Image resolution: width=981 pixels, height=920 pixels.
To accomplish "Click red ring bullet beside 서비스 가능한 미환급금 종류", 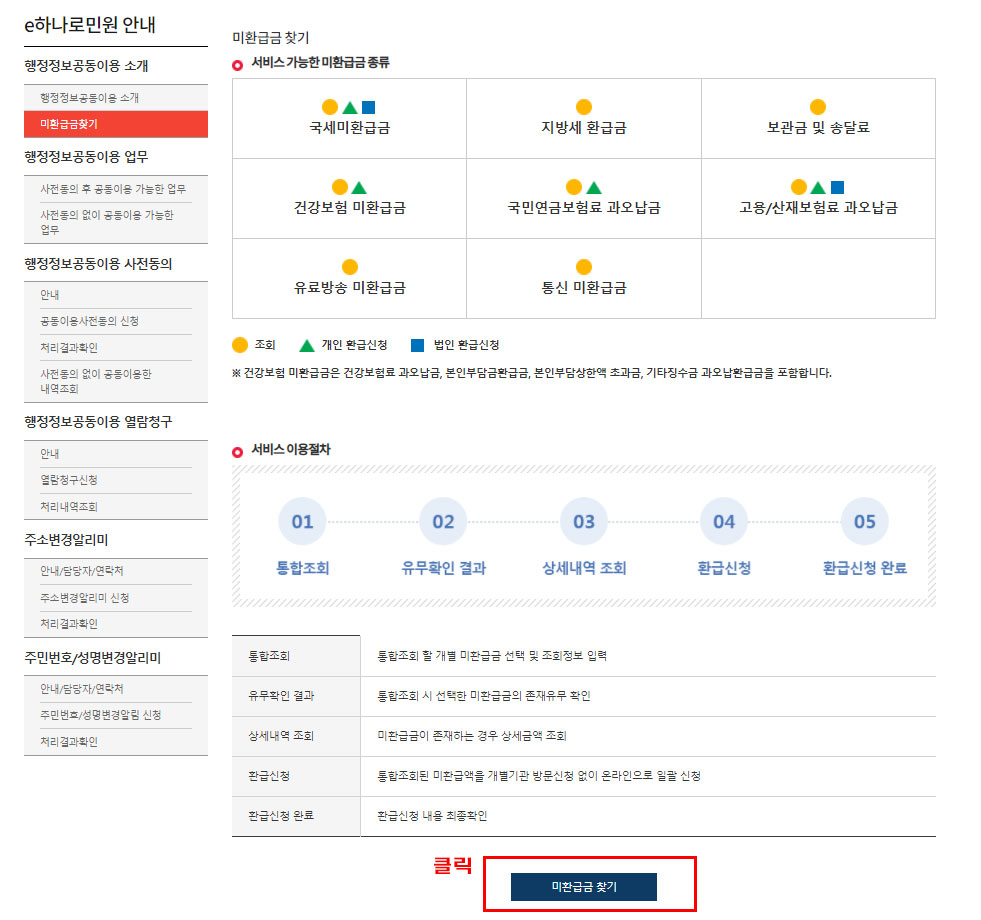I will tap(237, 65).
